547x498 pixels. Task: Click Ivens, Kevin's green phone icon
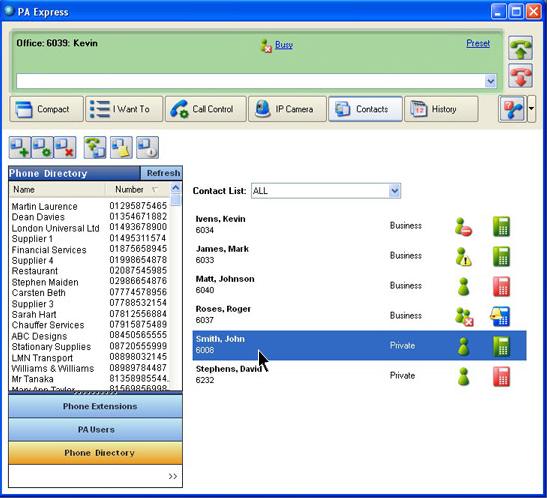pos(501,227)
